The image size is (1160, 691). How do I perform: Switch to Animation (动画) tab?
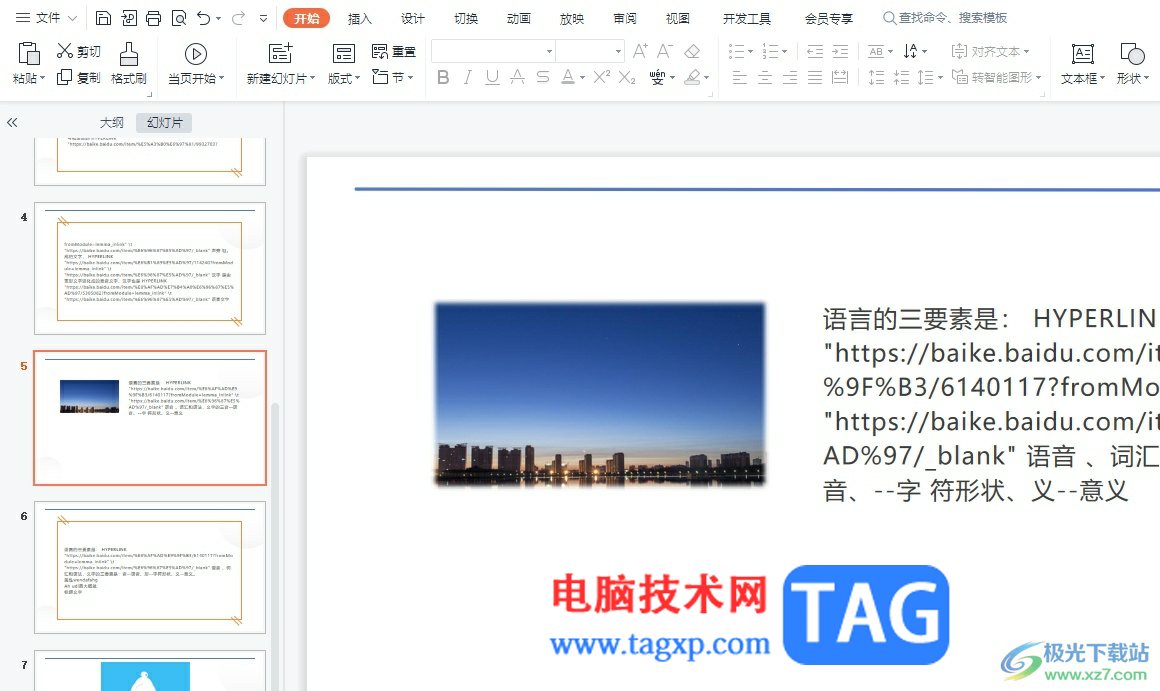pyautogui.click(x=519, y=18)
